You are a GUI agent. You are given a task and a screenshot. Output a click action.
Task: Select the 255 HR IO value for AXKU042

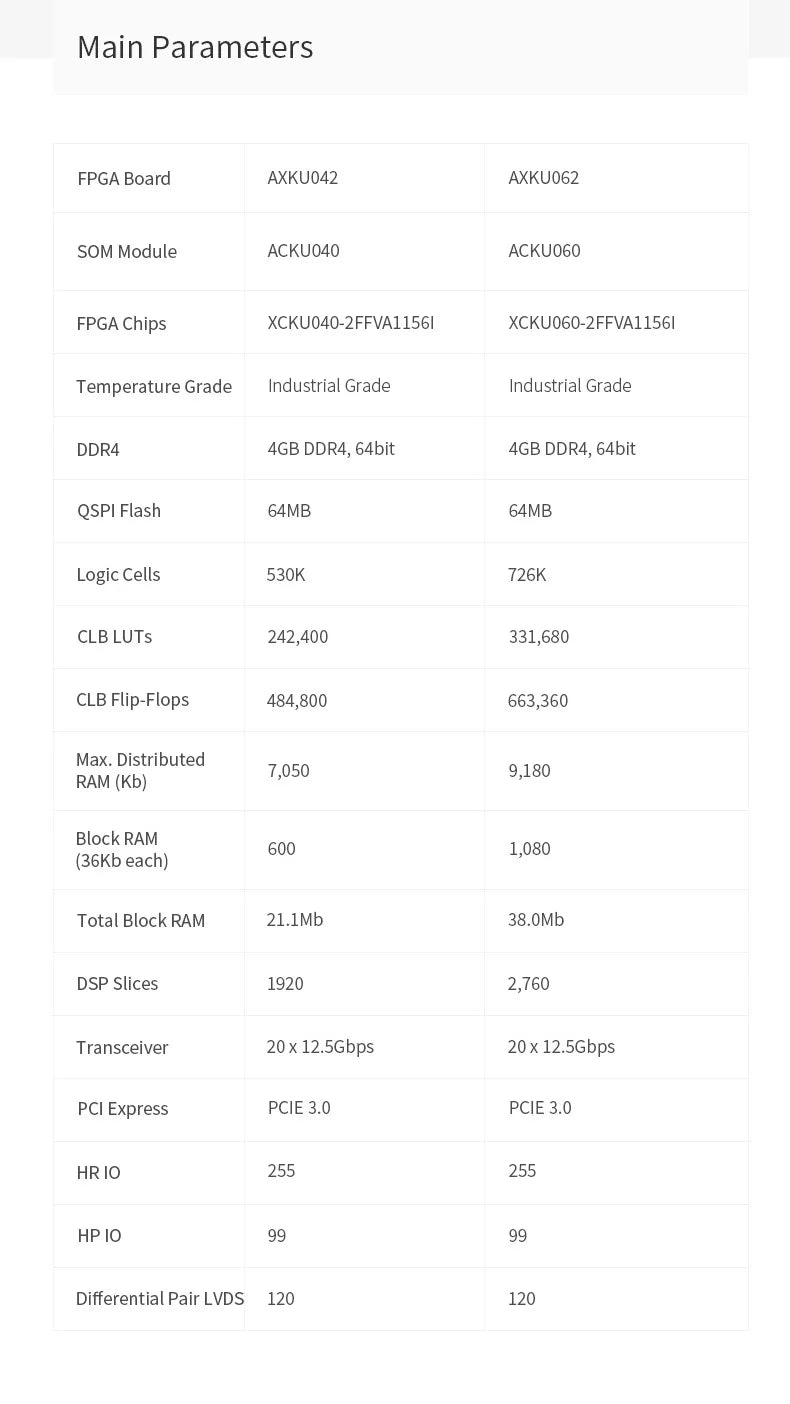click(281, 1170)
